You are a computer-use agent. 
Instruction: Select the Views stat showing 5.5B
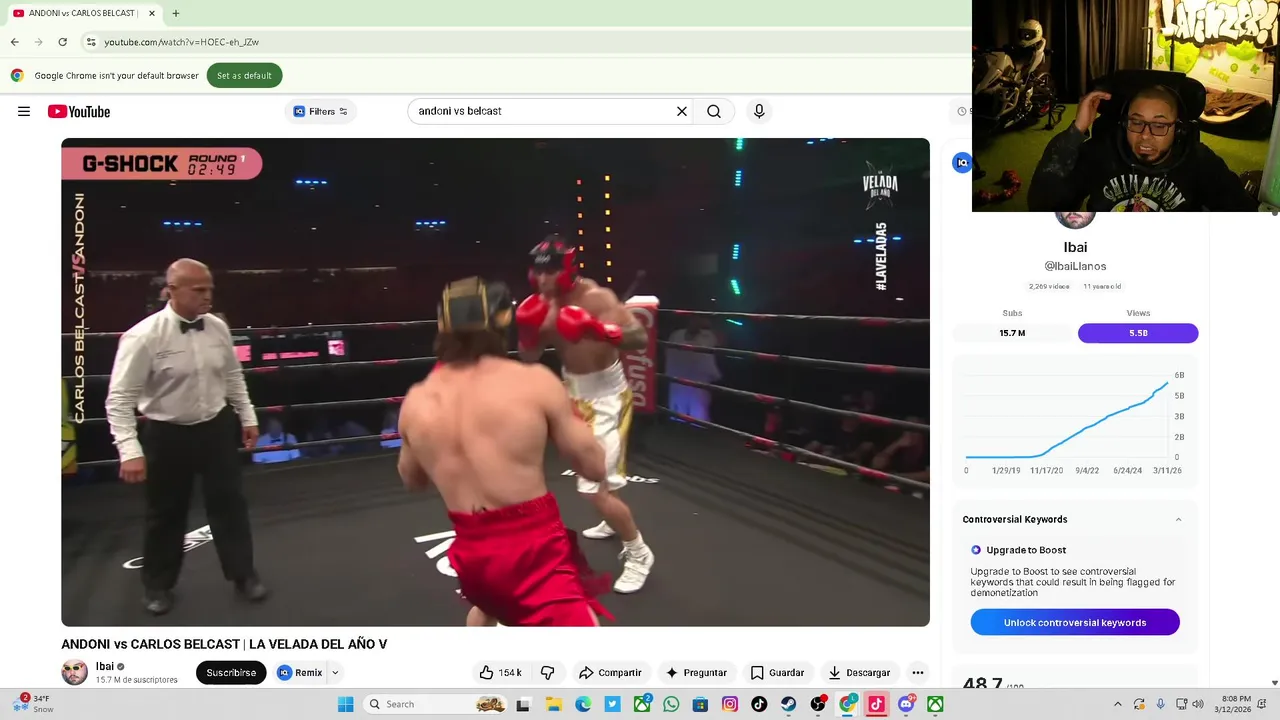pos(1138,333)
